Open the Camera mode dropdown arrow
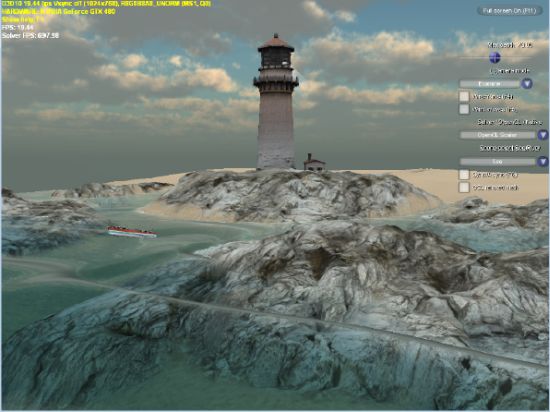Image resolution: width=550 pixels, height=412 pixels. click(x=526, y=84)
